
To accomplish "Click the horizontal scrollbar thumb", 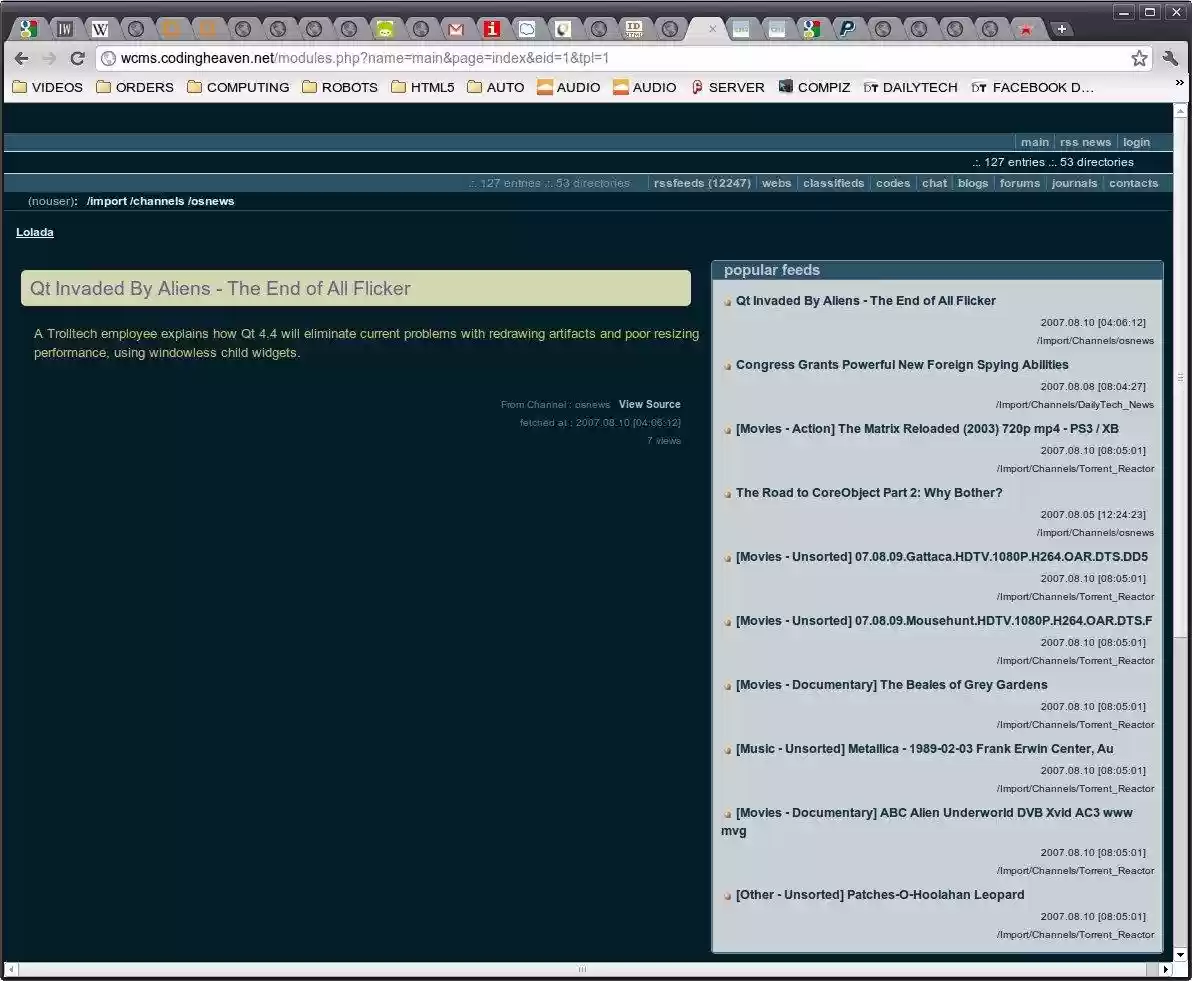I will (582, 970).
